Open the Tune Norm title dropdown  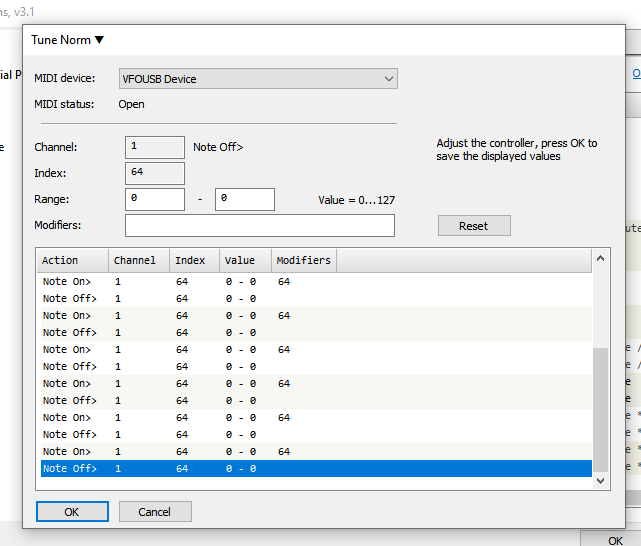pyautogui.click(x=68, y=40)
